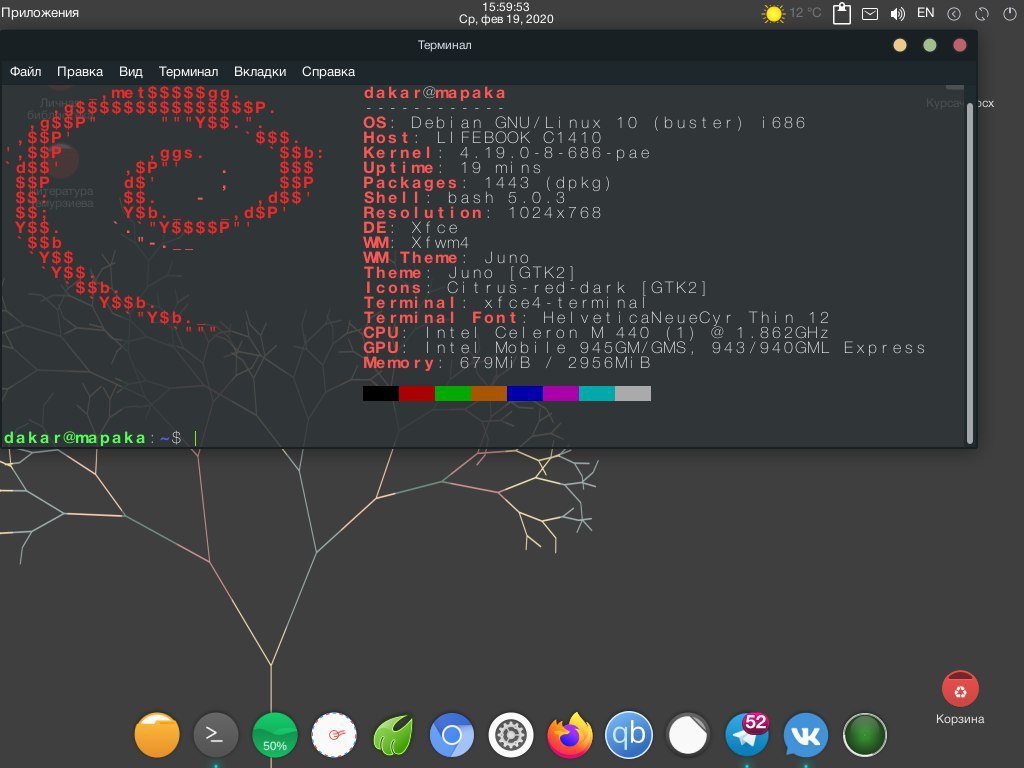Launch the Midori green paw browser icon

393,735
